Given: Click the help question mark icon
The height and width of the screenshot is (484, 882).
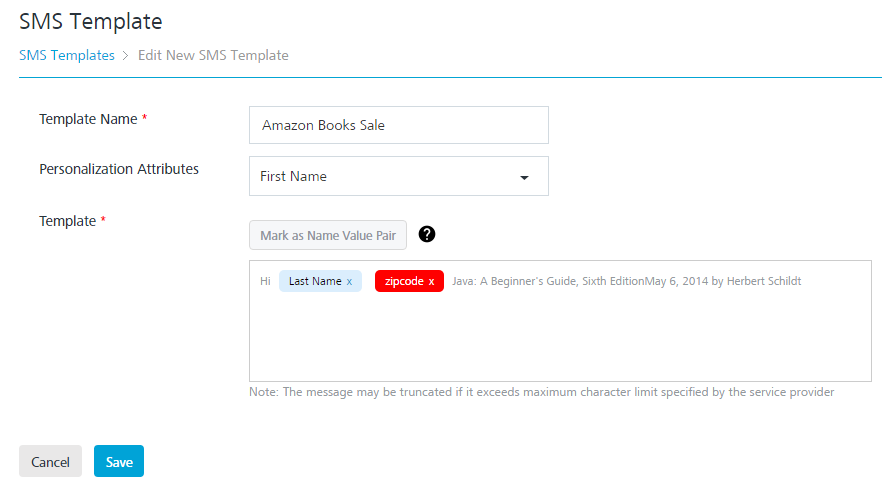Looking at the screenshot, I should pos(427,235).
